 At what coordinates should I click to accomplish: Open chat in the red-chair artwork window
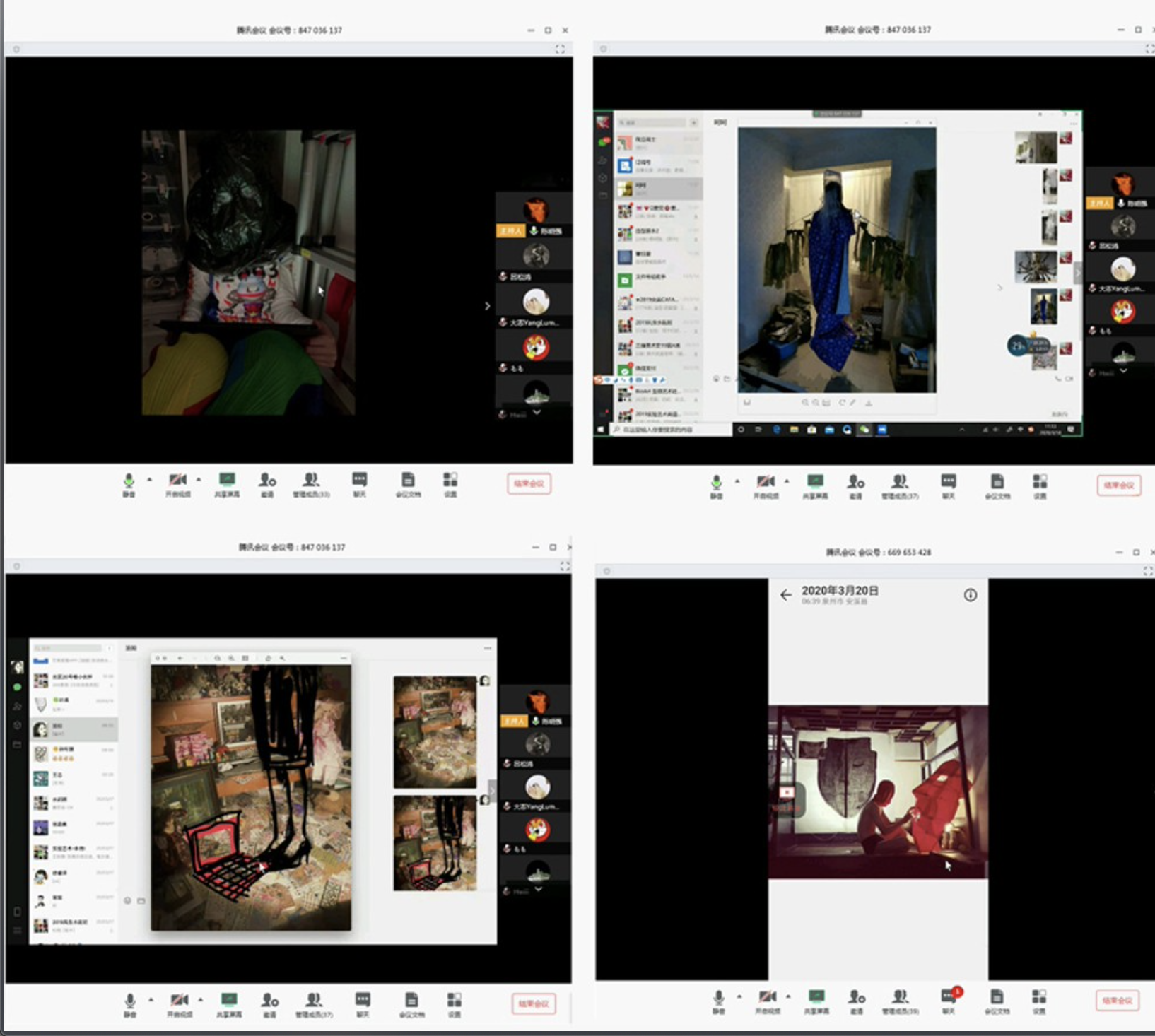point(363,1005)
